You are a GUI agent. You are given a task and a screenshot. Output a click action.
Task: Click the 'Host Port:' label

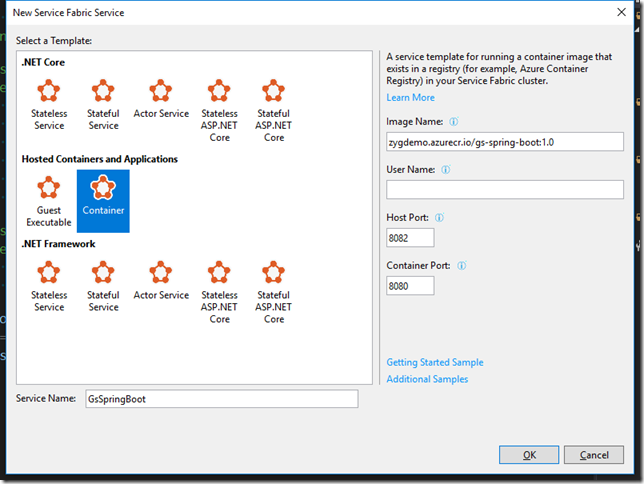click(x=407, y=218)
